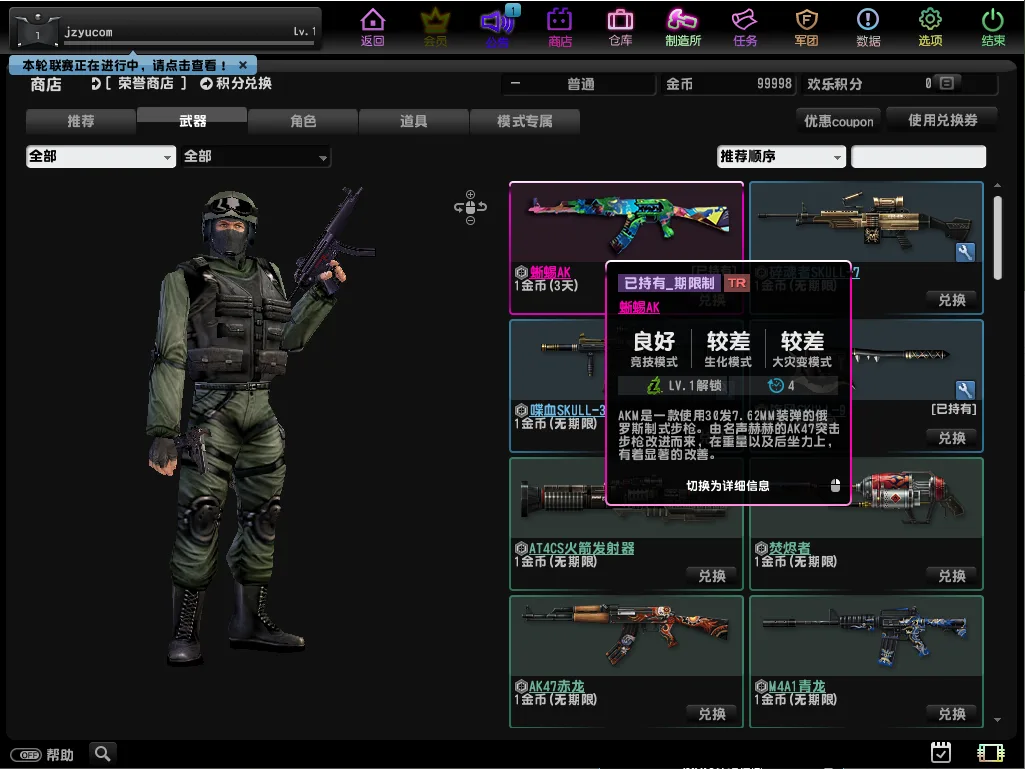Open the 推荐顺序 sort order dropdown
Screen dimensions: 1025x769
pyautogui.click(x=781, y=157)
